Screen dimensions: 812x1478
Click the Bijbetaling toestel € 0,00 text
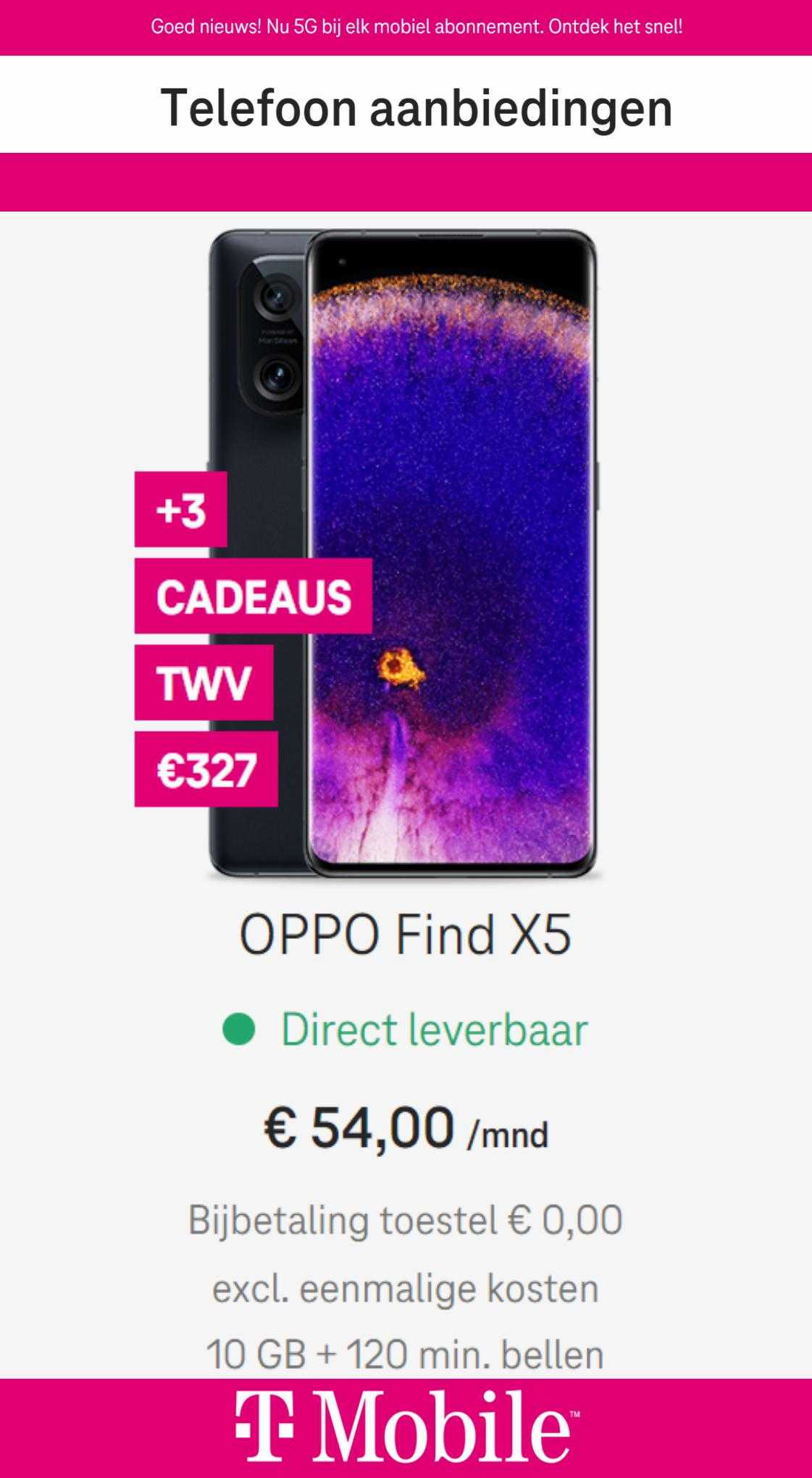[x=406, y=1219]
